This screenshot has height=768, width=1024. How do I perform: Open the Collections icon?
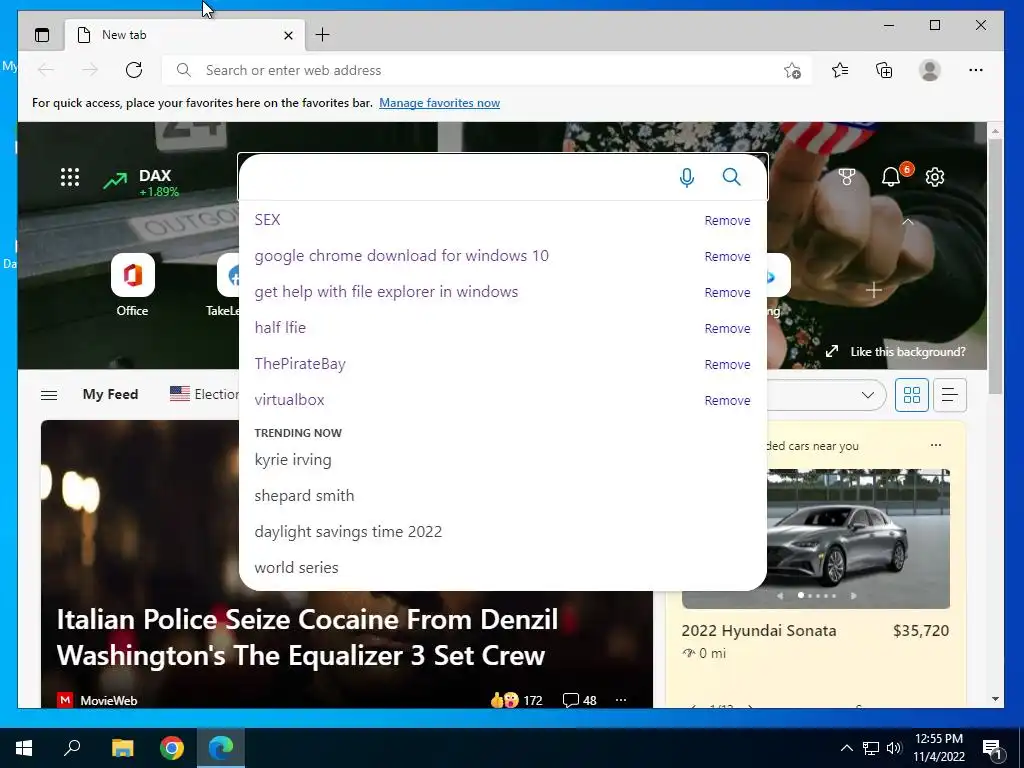884,70
